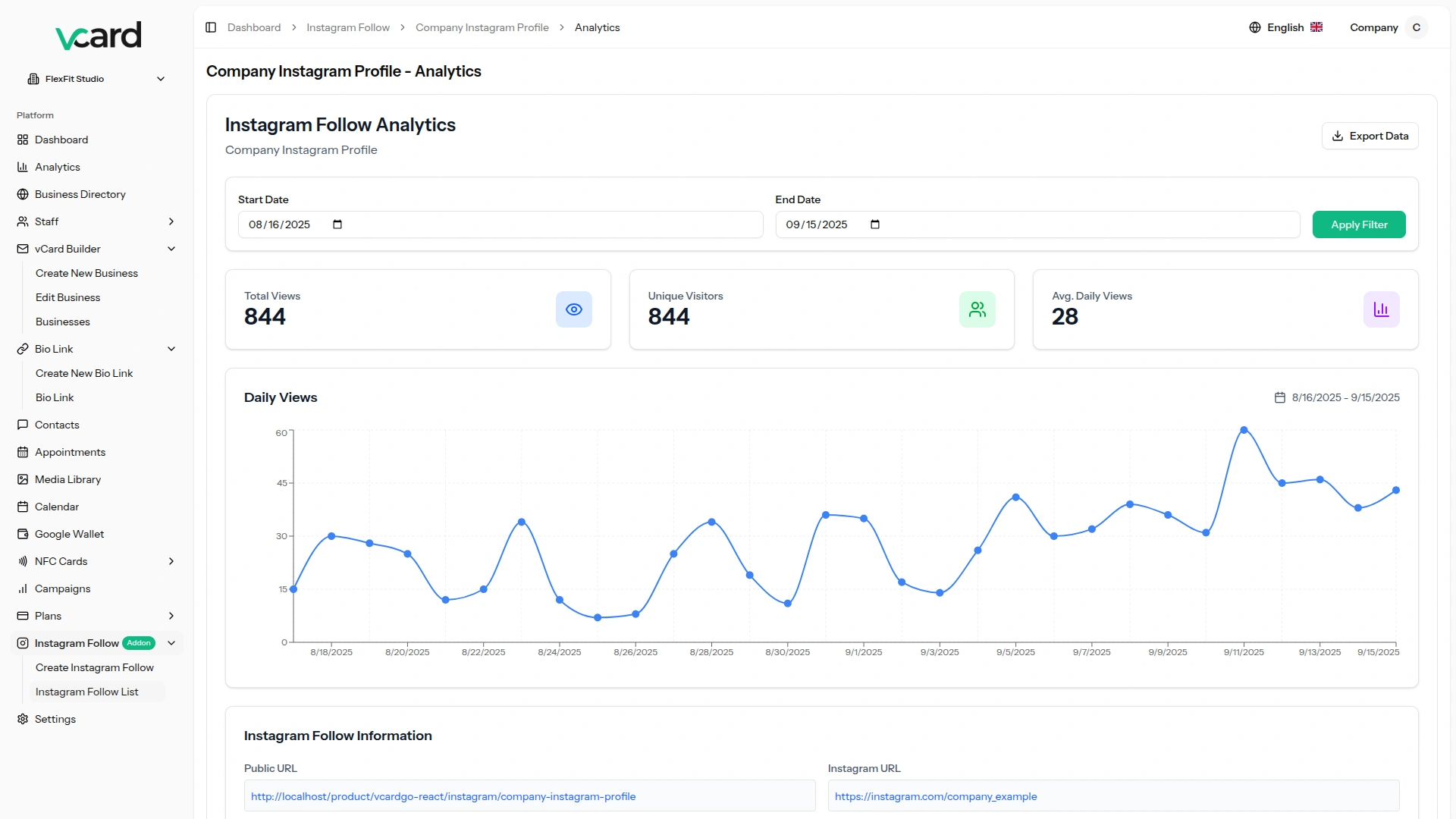The width and height of the screenshot is (1456, 819).
Task: Click the Bio Link submenu entry
Action: pyautogui.click(x=55, y=397)
